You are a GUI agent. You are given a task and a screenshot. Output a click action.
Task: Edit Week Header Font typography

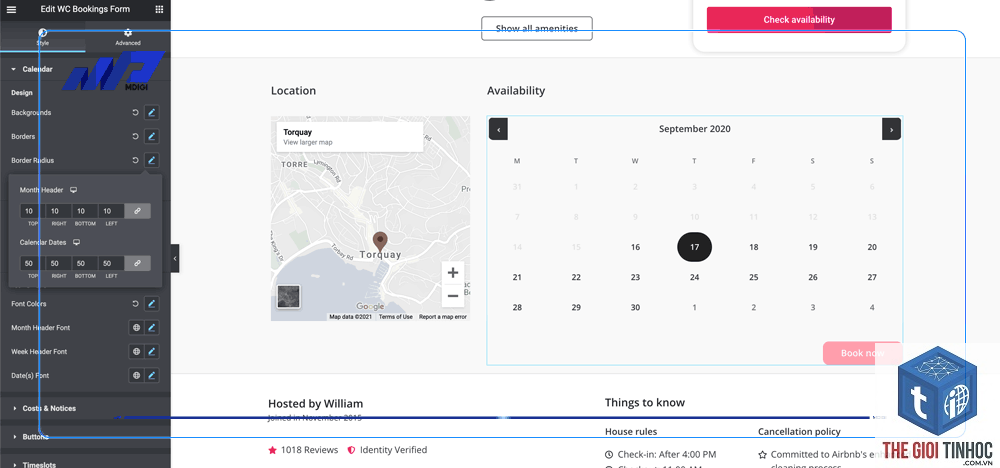pyautogui.click(x=152, y=351)
